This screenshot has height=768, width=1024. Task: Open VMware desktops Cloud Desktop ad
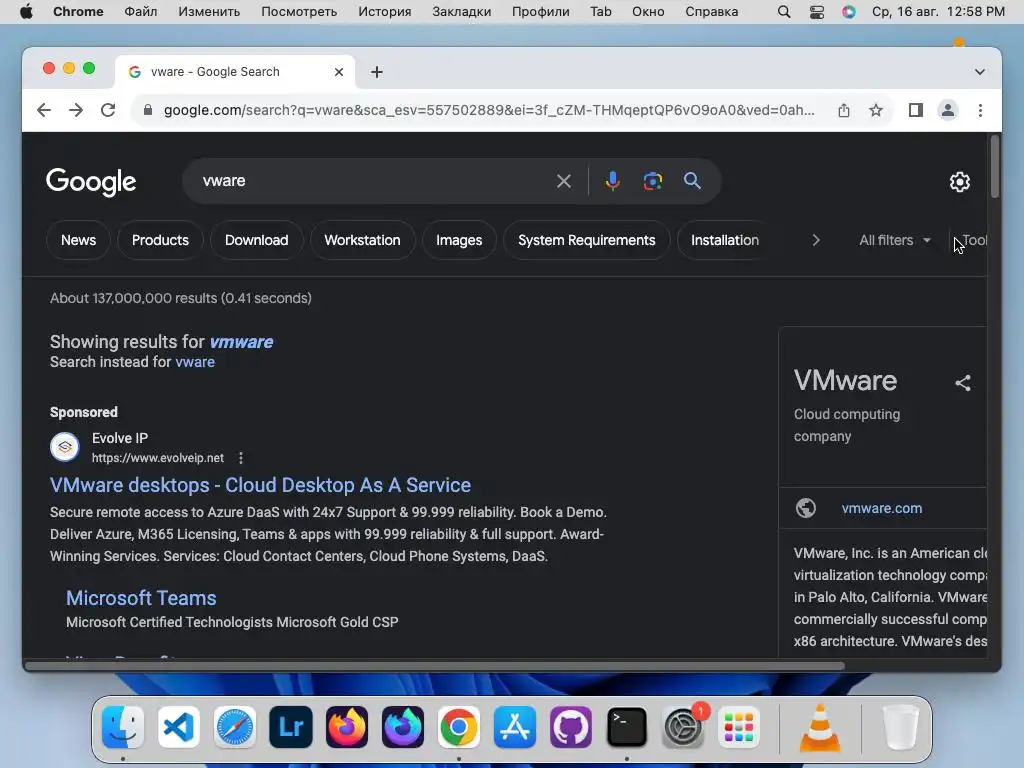tap(260, 485)
